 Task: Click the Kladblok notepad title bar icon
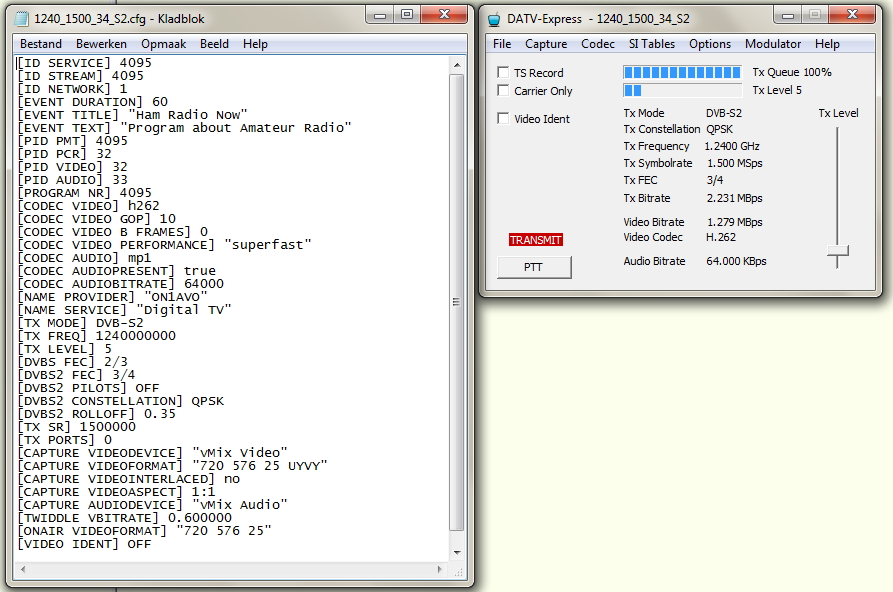[x=22, y=19]
